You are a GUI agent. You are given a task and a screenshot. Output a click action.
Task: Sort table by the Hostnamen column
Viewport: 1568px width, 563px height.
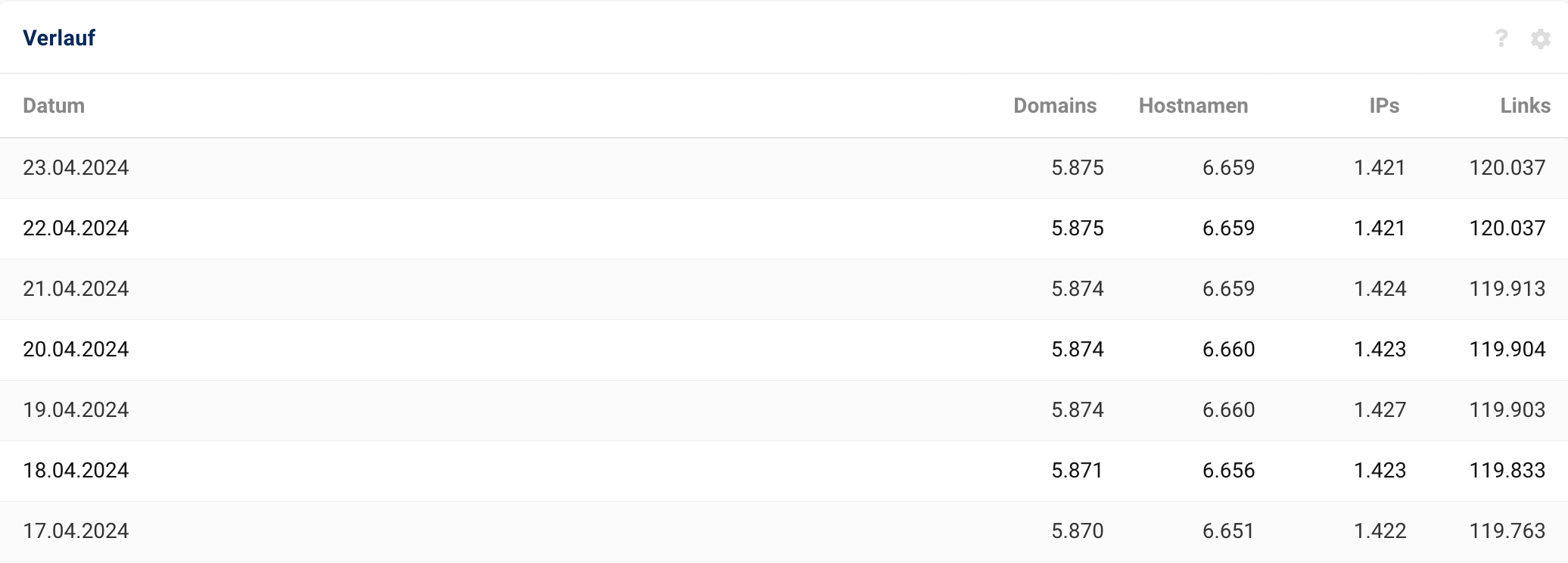[1193, 106]
